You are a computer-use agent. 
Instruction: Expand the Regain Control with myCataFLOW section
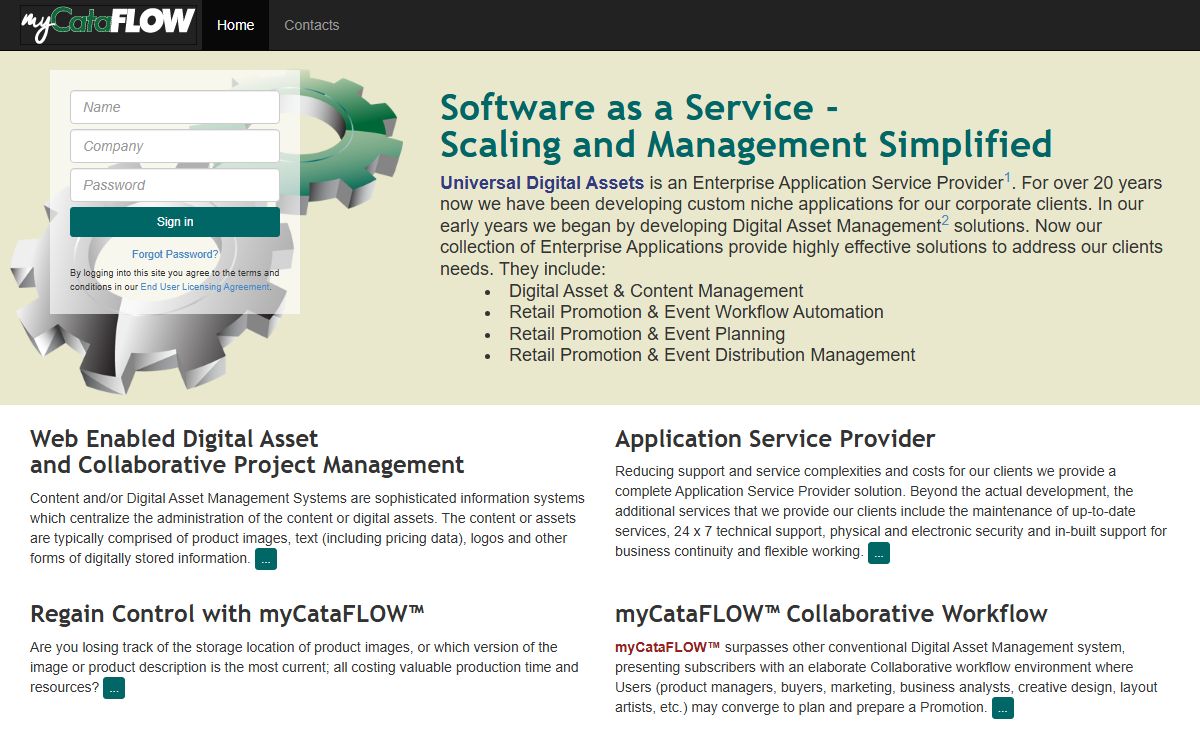114,689
